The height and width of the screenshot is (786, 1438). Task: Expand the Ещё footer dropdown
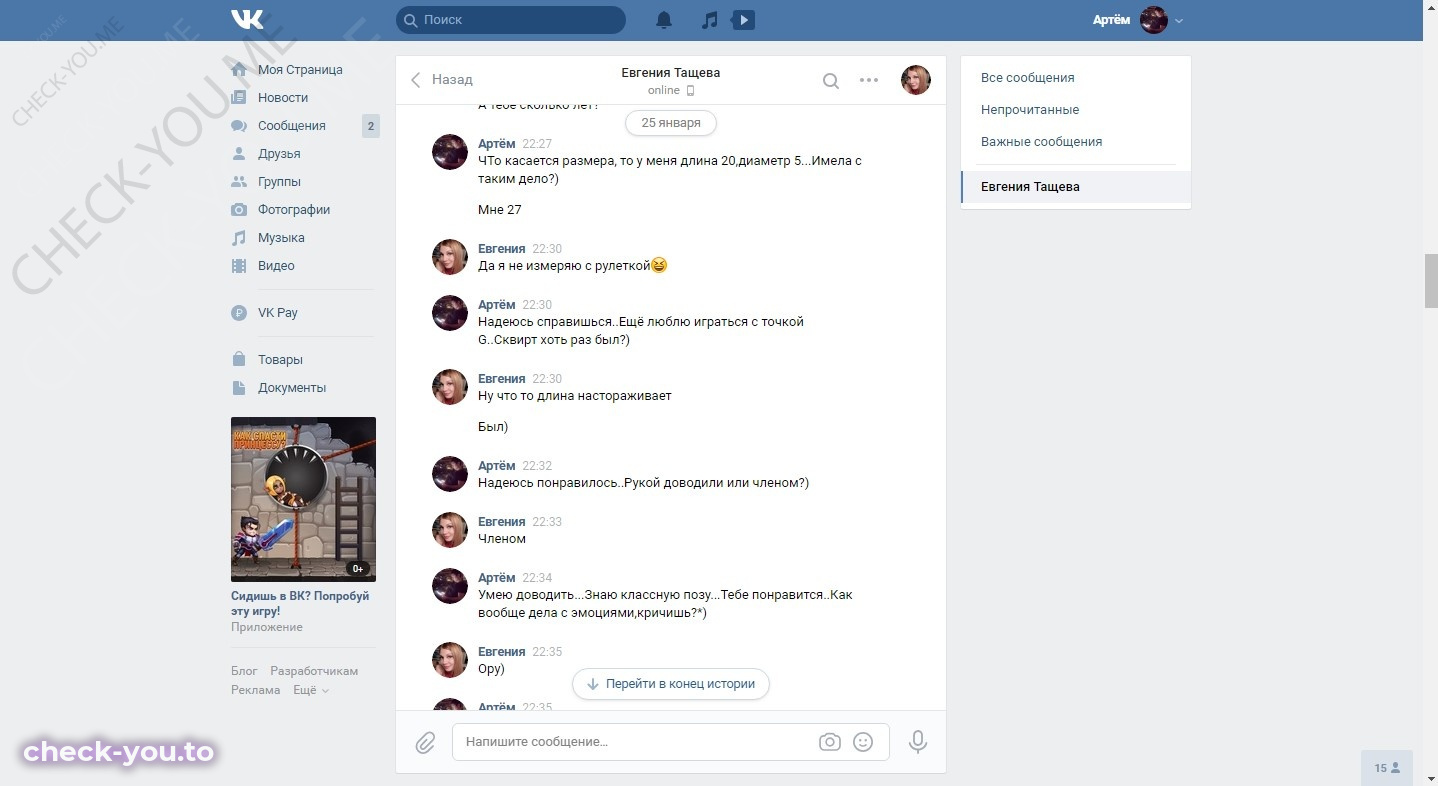(x=310, y=690)
